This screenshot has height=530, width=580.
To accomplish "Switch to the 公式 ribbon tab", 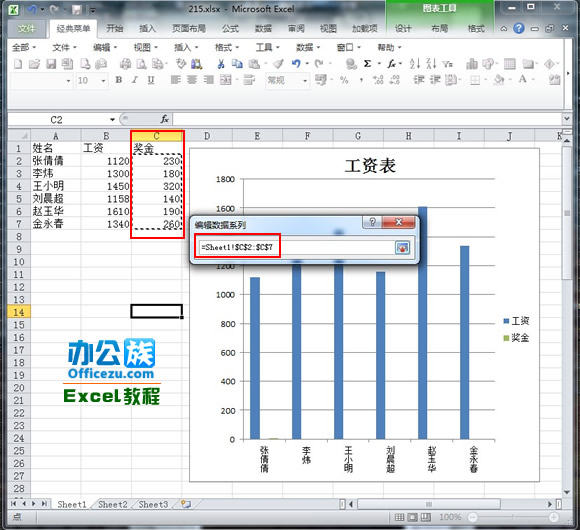I will [x=230, y=28].
